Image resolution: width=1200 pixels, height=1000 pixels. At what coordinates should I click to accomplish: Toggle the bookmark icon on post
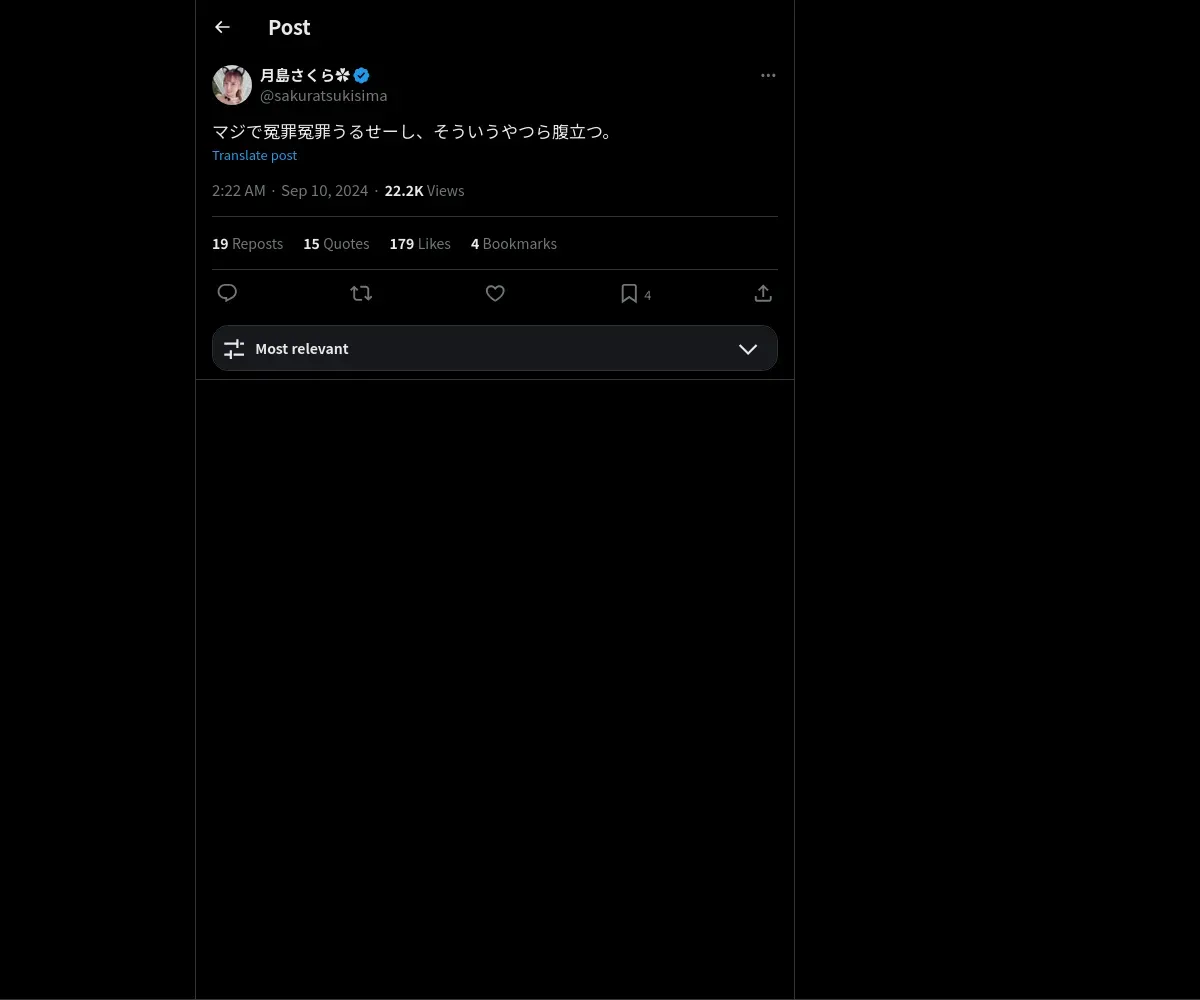pos(629,293)
